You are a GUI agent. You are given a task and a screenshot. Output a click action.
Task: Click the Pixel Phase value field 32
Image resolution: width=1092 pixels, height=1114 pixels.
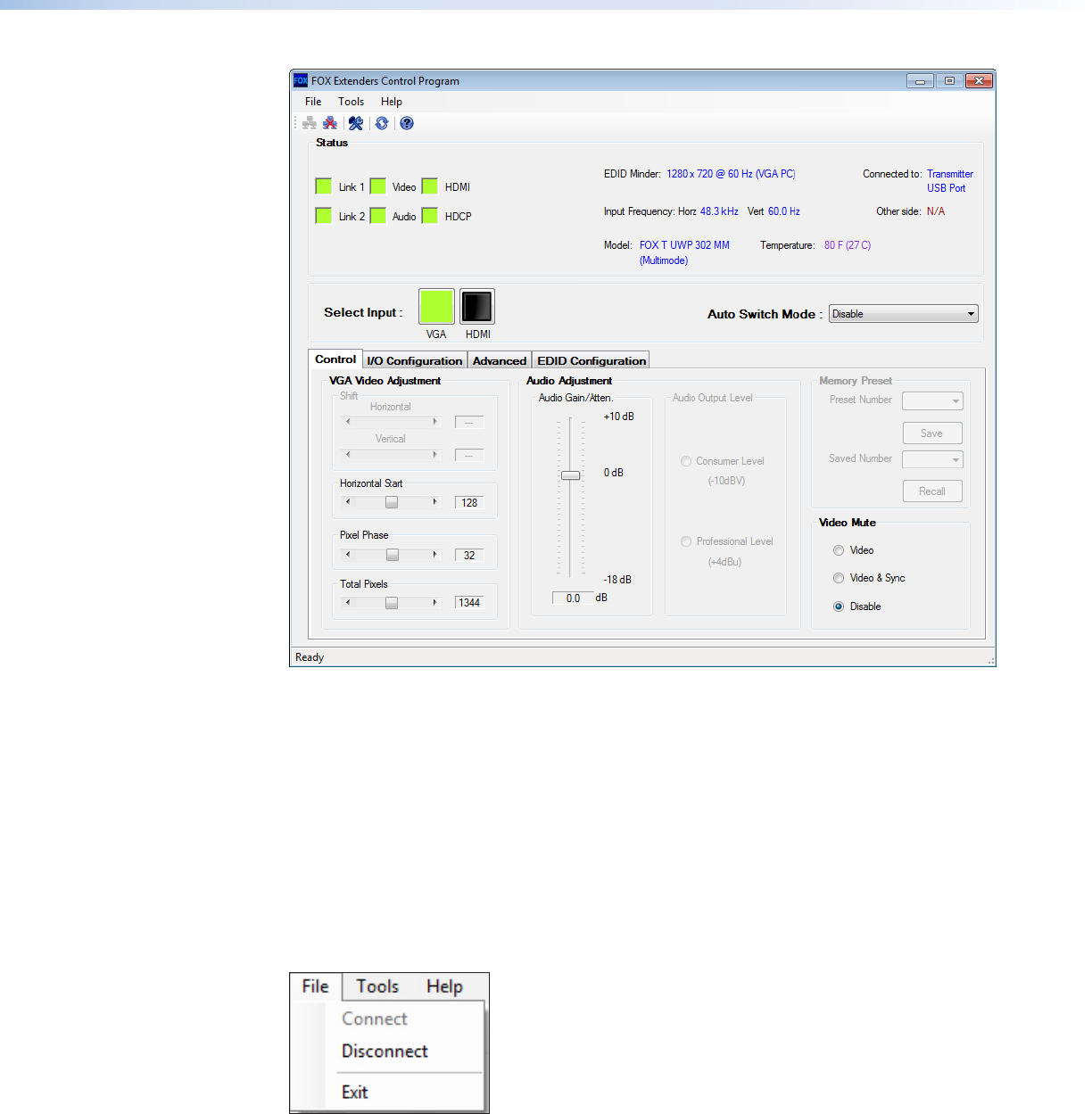tap(469, 556)
